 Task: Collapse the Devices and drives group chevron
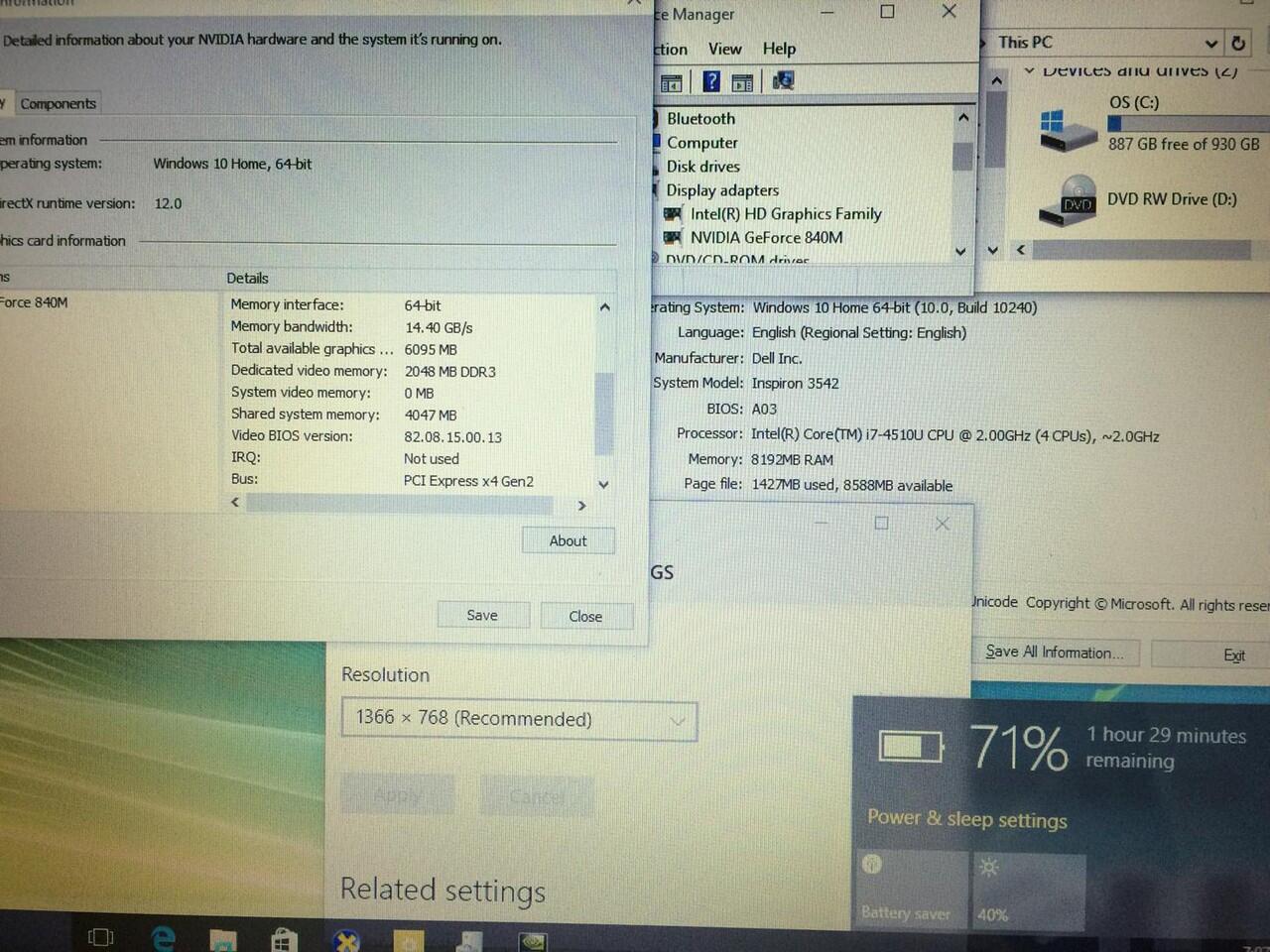click(1030, 70)
